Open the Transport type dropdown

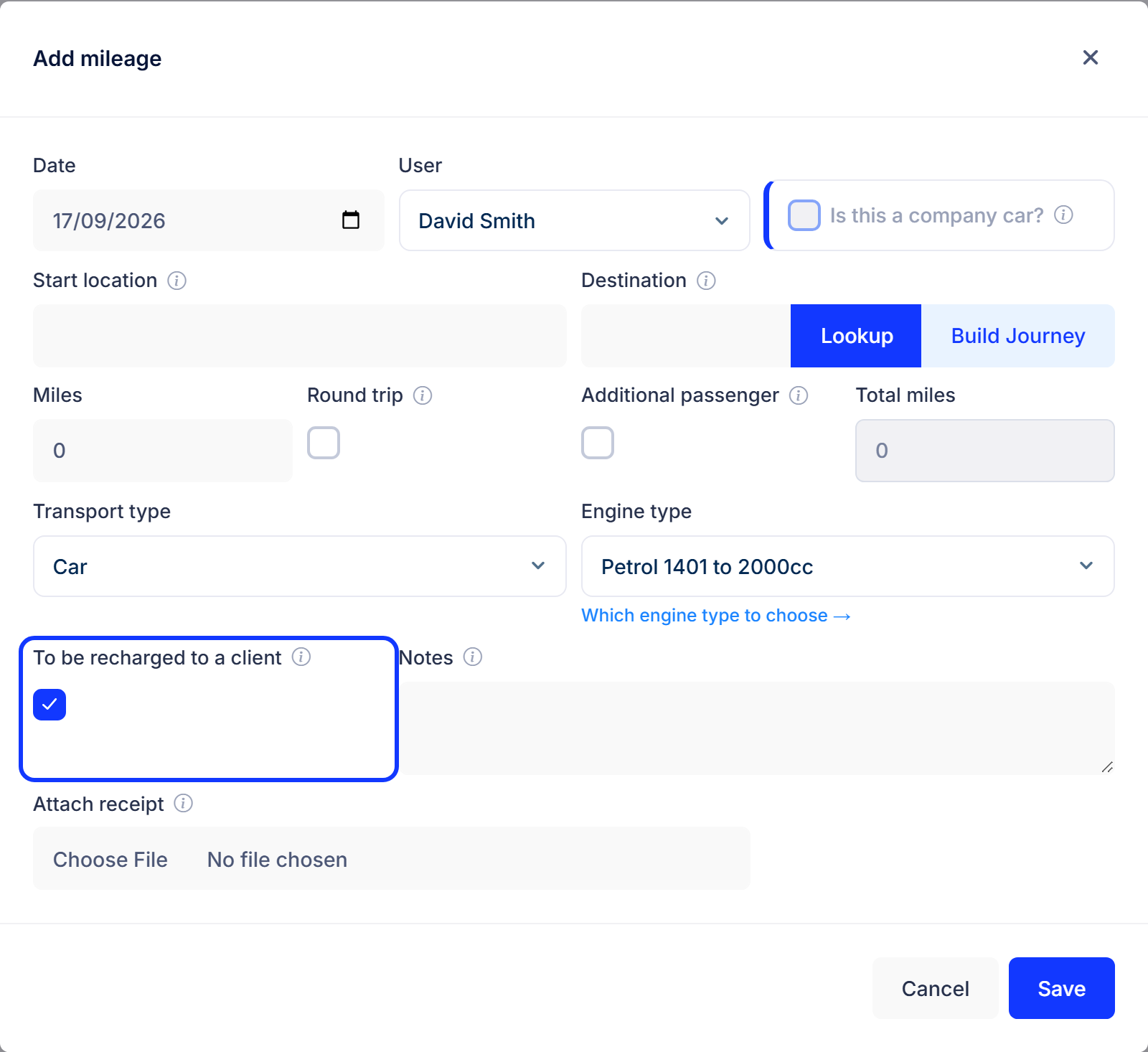point(300,566)
